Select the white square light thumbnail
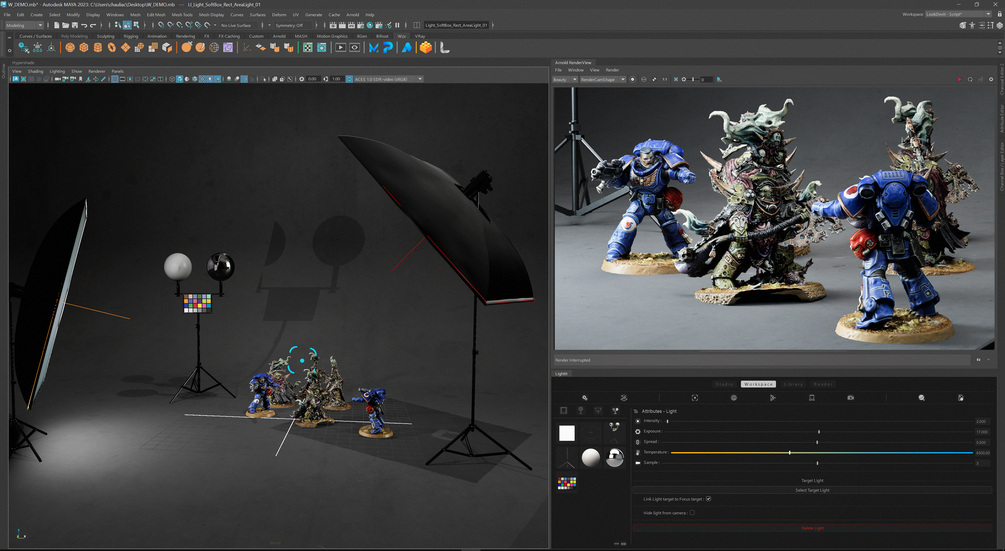 (x=567, y=433)
